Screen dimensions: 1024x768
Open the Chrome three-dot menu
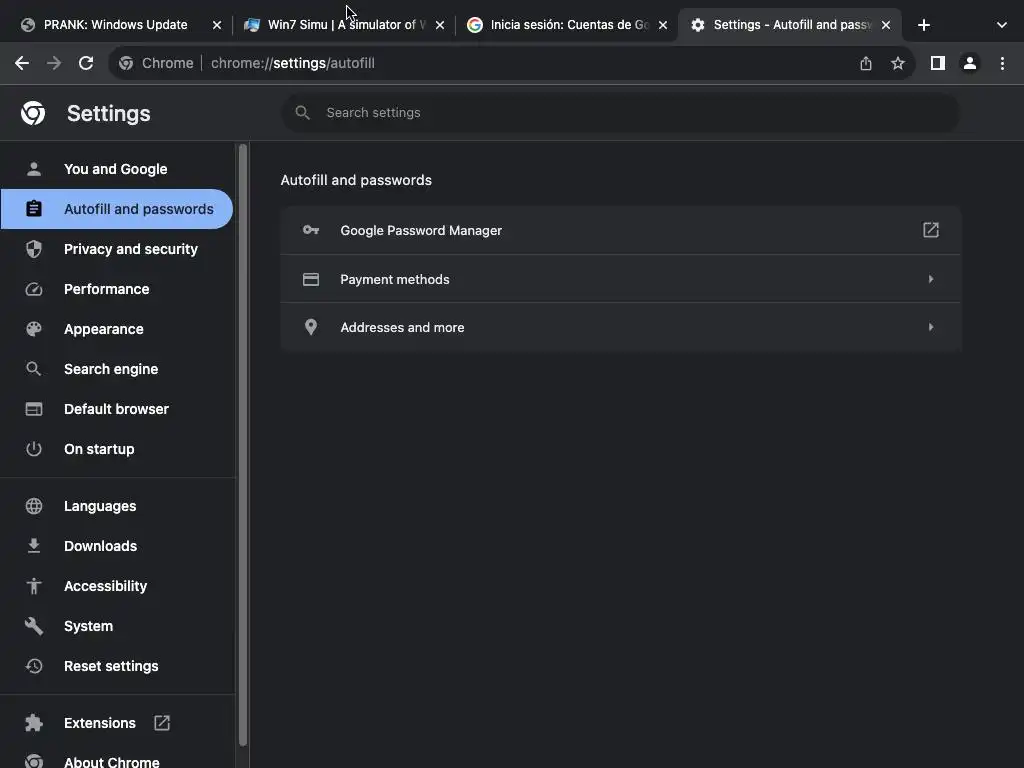tap(1002, 63)
